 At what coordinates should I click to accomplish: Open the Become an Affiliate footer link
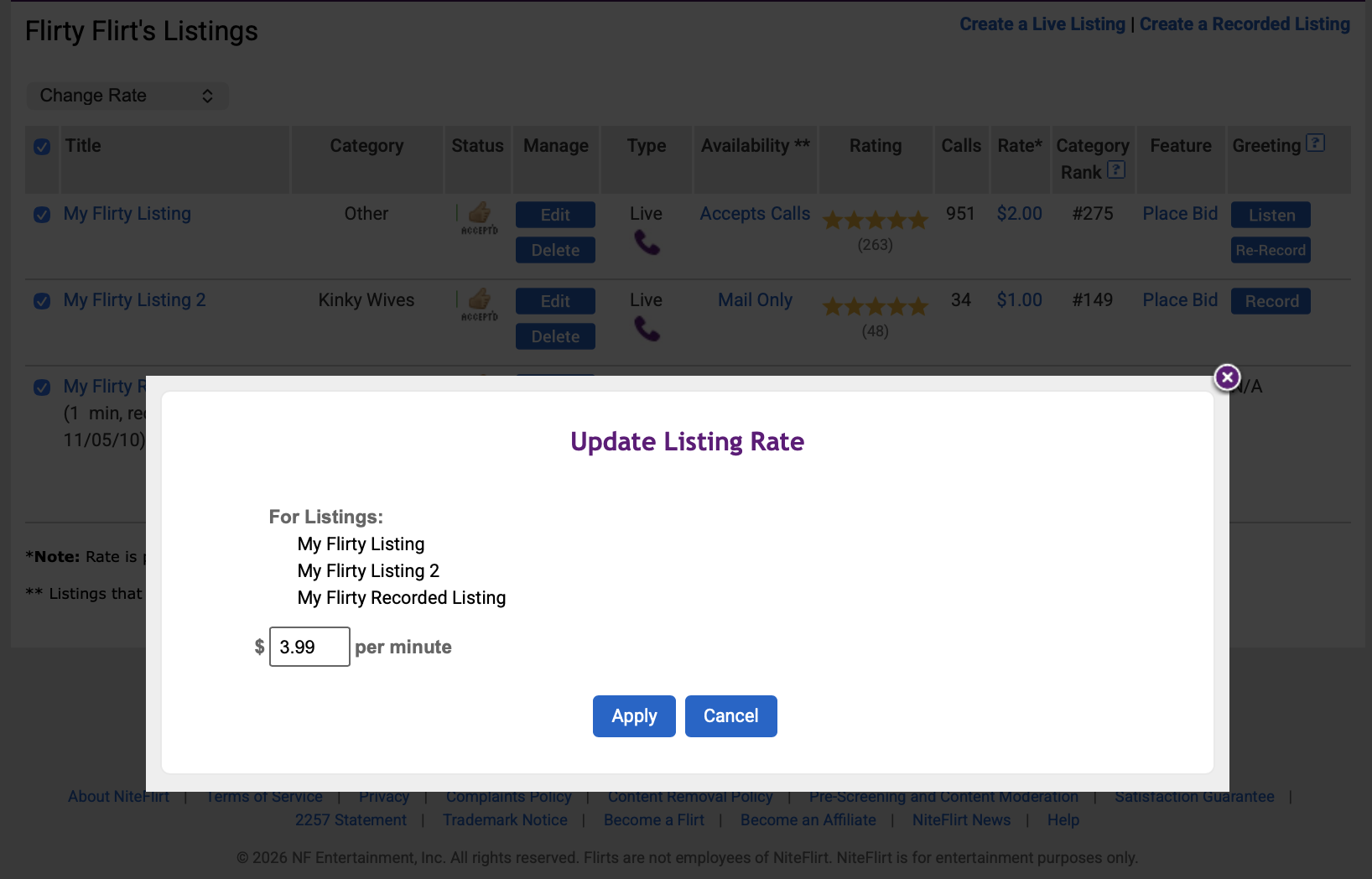click(x=808, y=820)
